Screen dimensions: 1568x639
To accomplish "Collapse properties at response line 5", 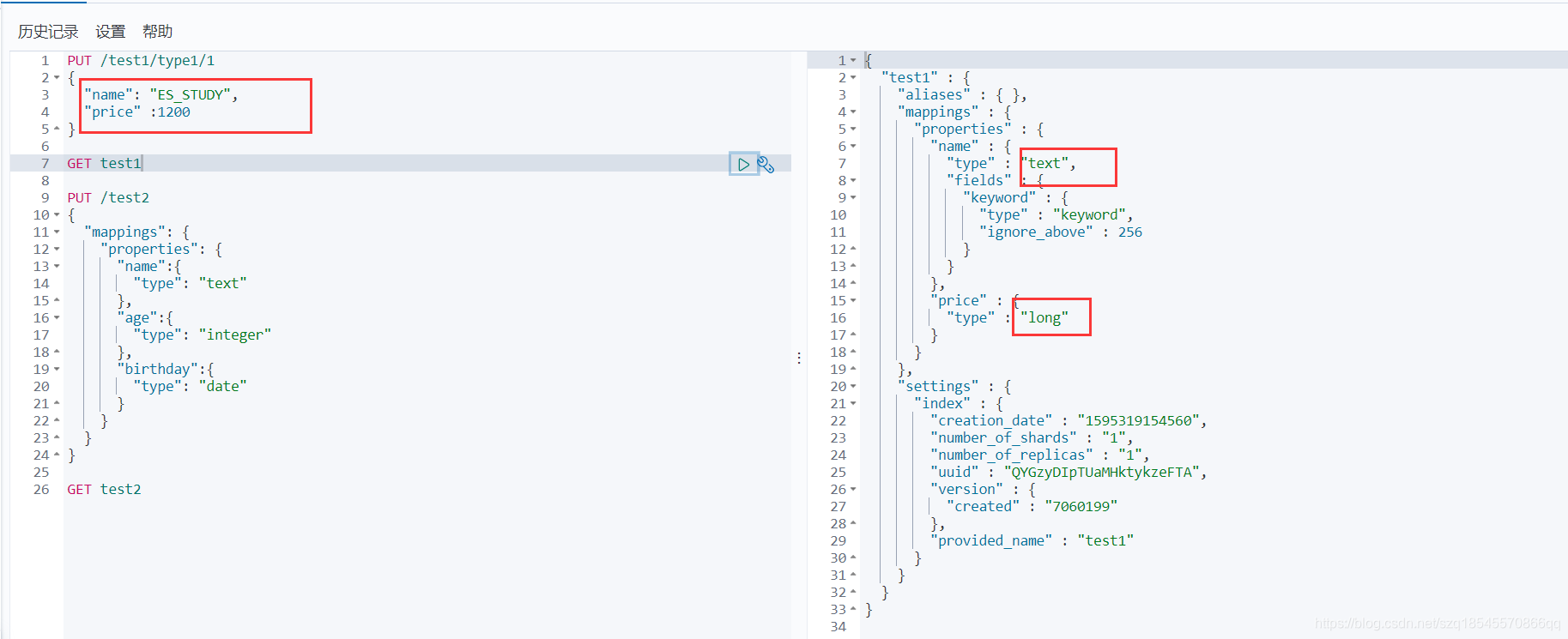I will click(853, 129).
